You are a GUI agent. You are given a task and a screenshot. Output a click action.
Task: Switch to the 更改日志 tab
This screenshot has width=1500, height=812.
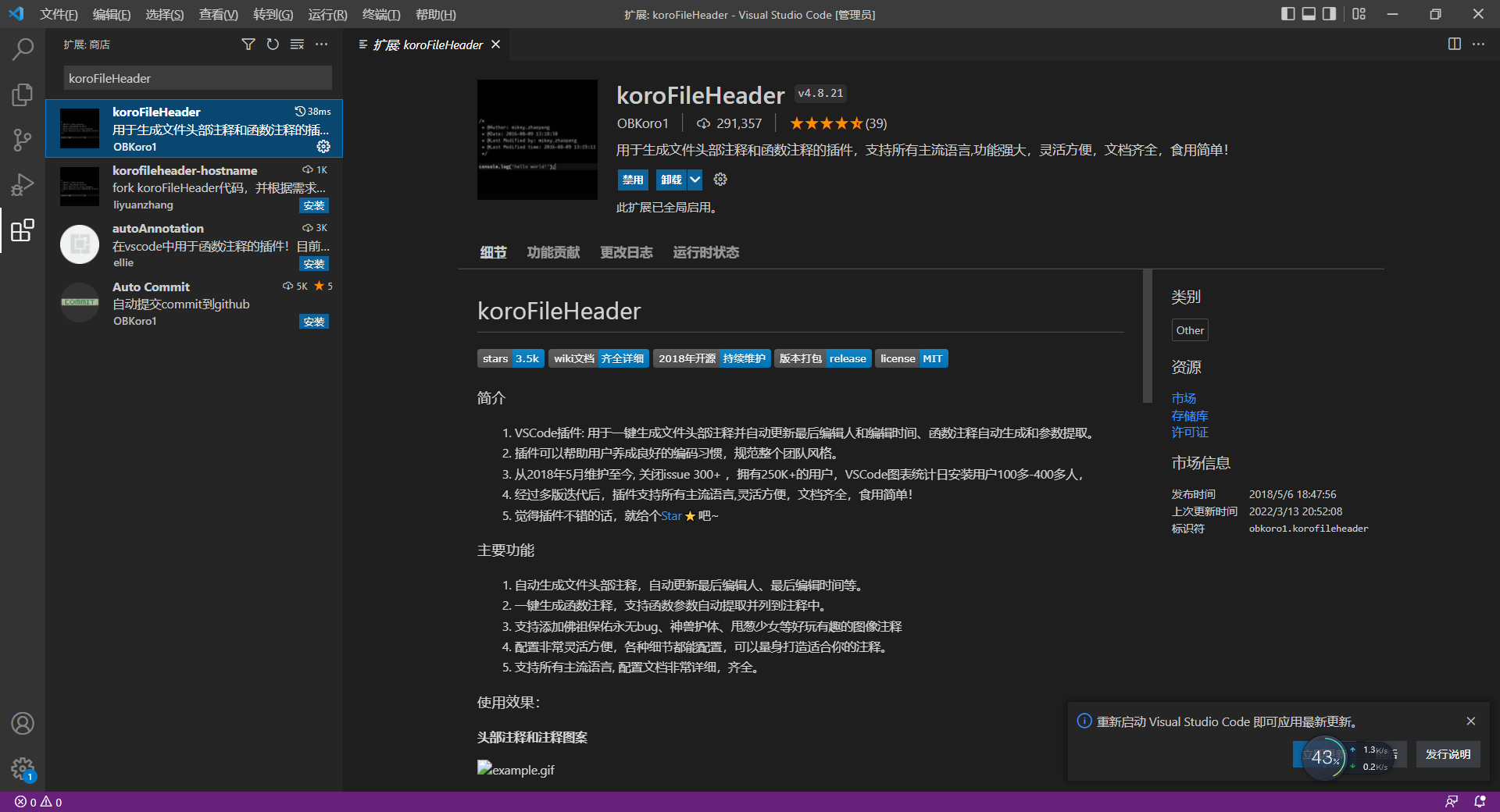click(626, 252)
